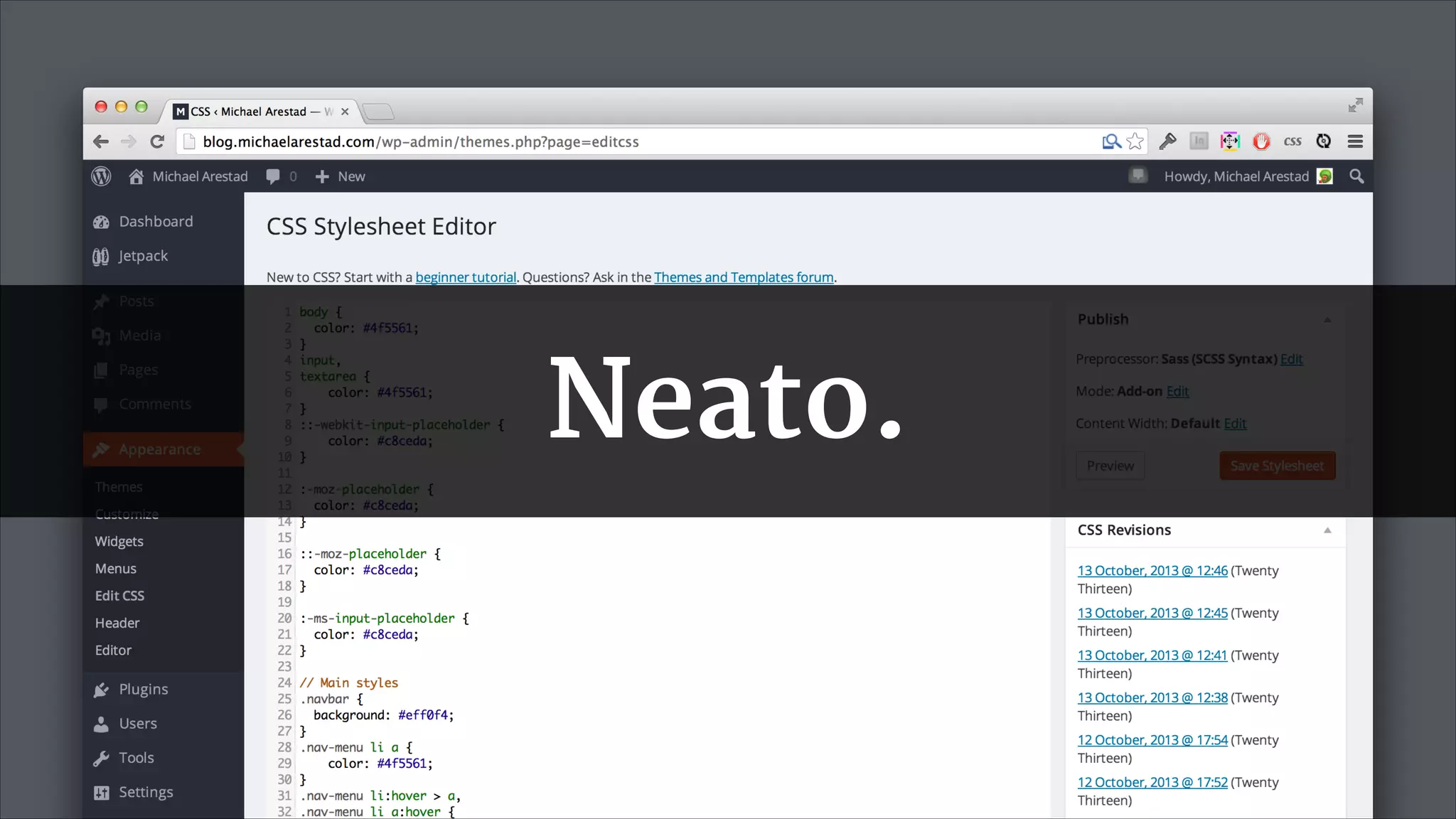Open the Chrome hamburger menu
This screenshot has width=1456, height=819.
click(1355, 141)
